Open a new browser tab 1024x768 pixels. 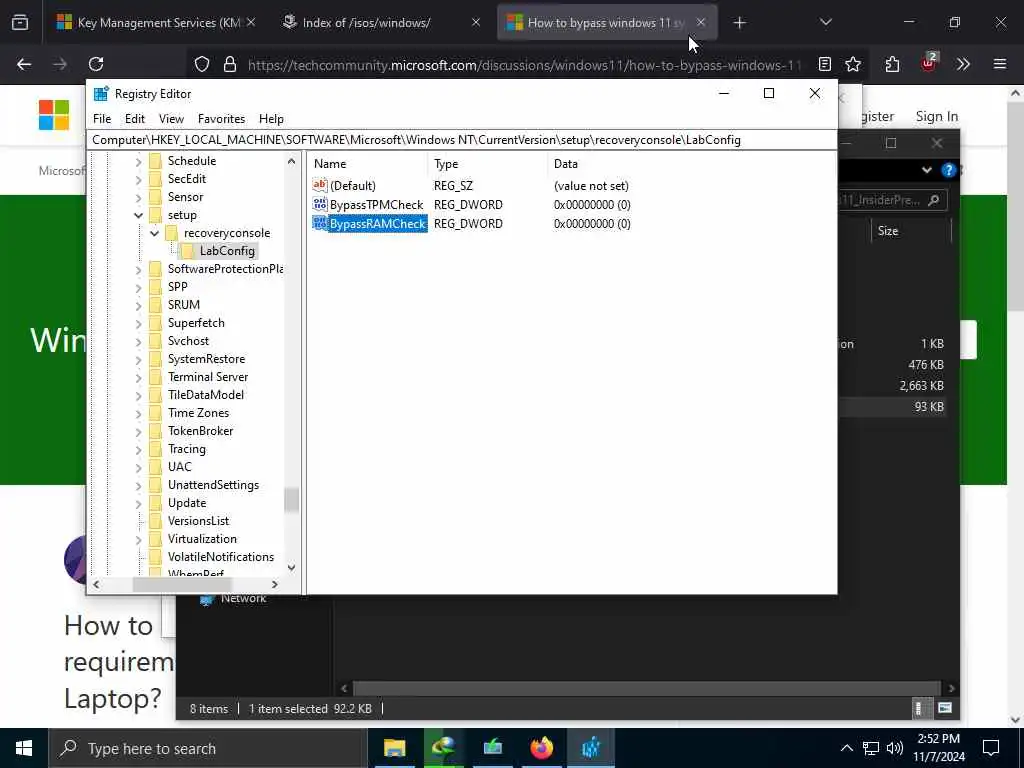click(739, 23)
